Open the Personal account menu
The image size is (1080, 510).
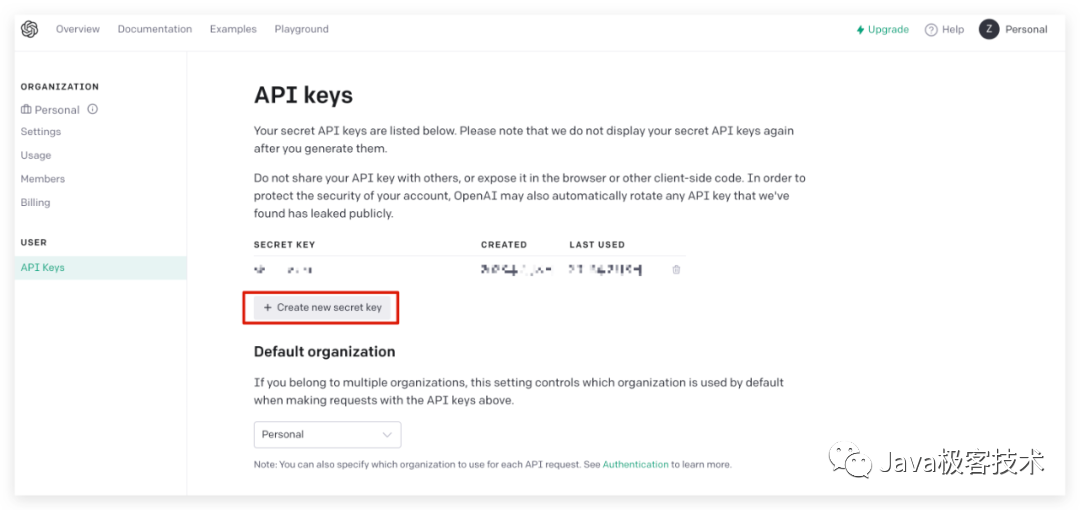tap(1026, 30)
